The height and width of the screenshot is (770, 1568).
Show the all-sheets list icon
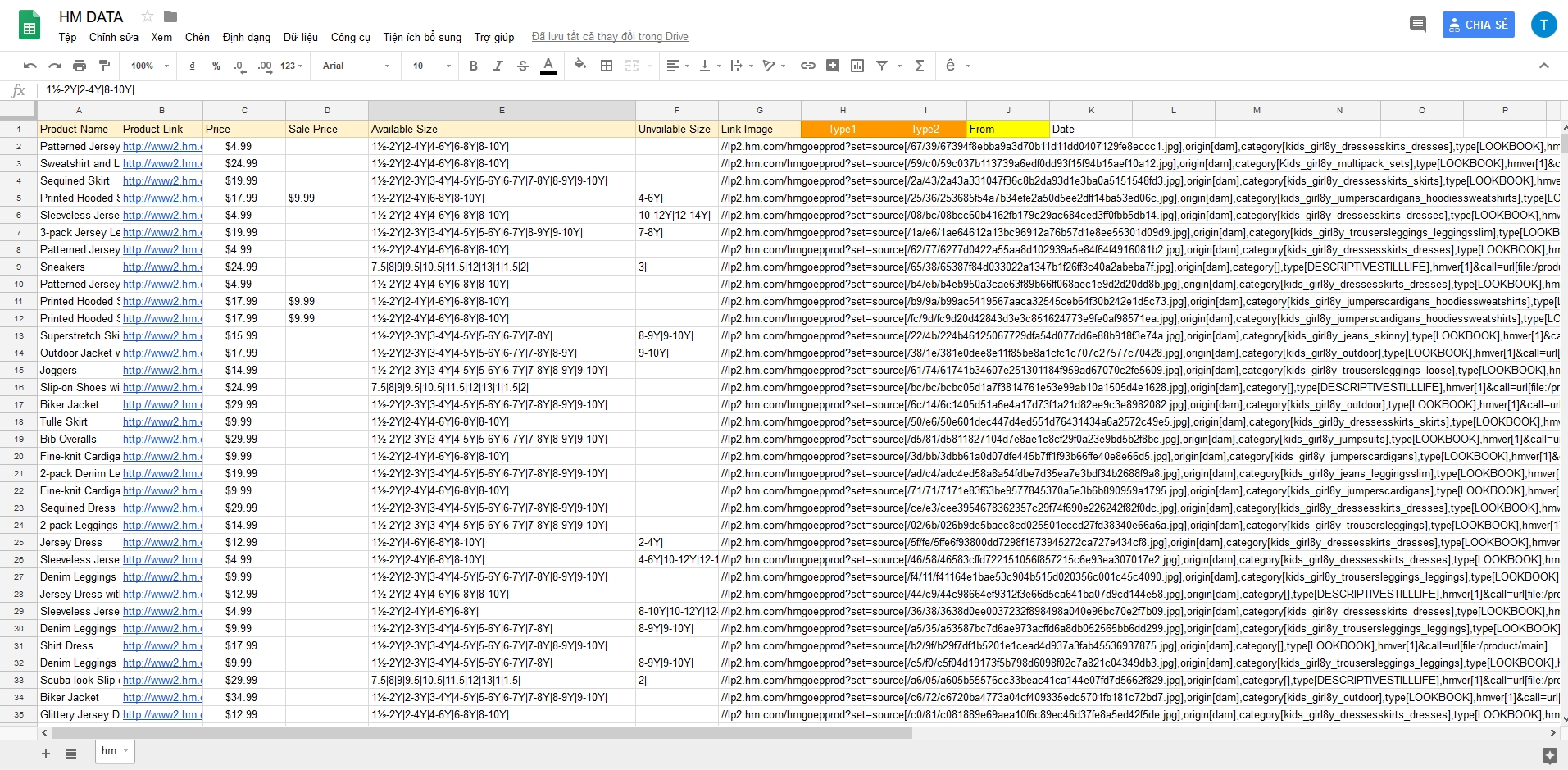point(71,754)
